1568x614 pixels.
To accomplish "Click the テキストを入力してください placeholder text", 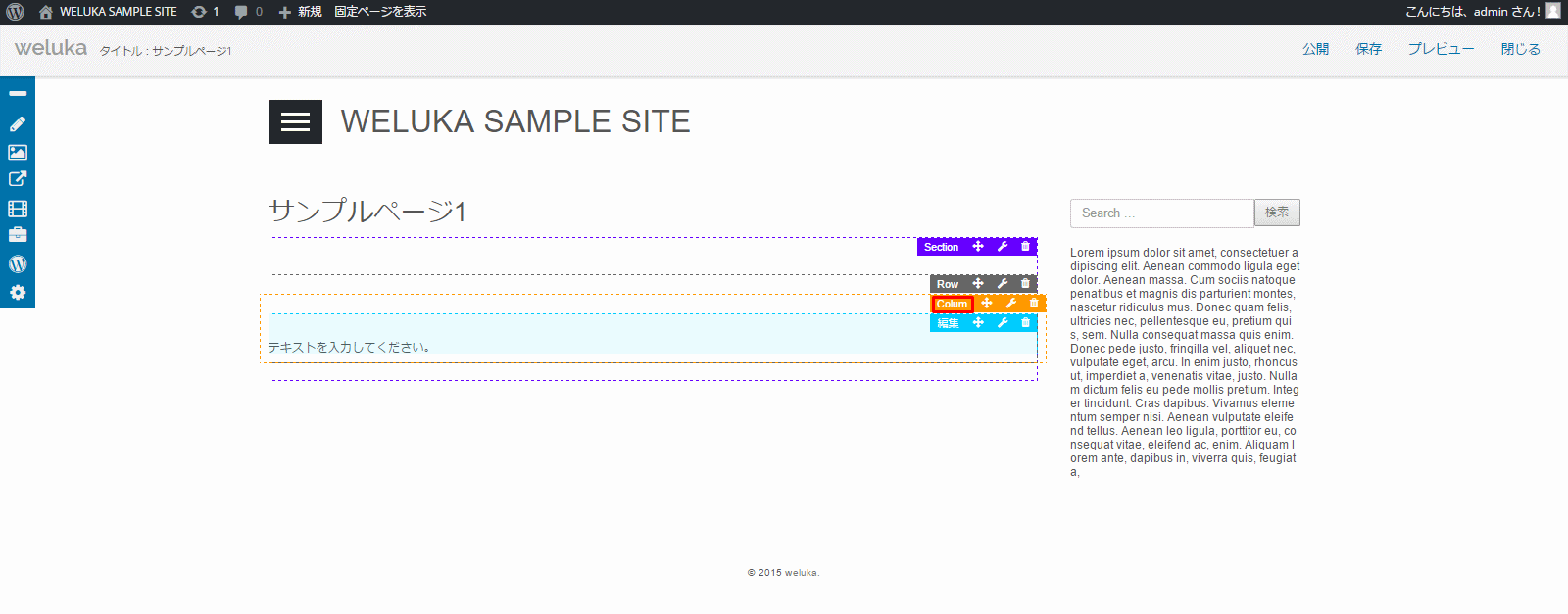I will (x=349, y=348).
